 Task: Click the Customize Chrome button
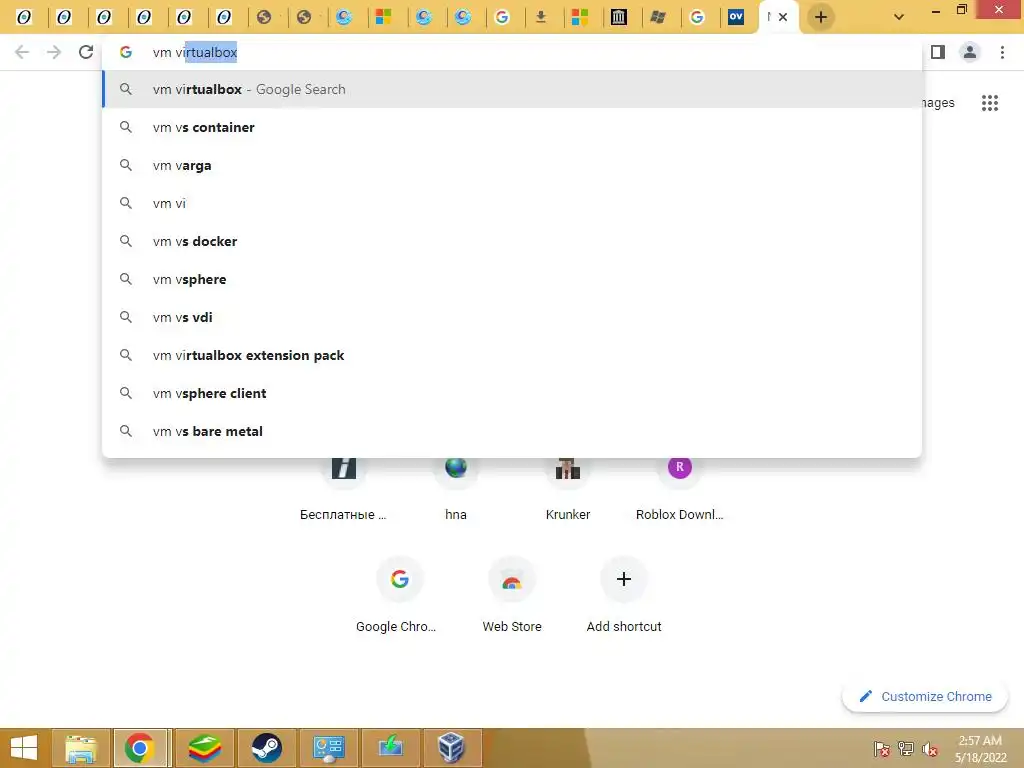click(x=925, y=696)
